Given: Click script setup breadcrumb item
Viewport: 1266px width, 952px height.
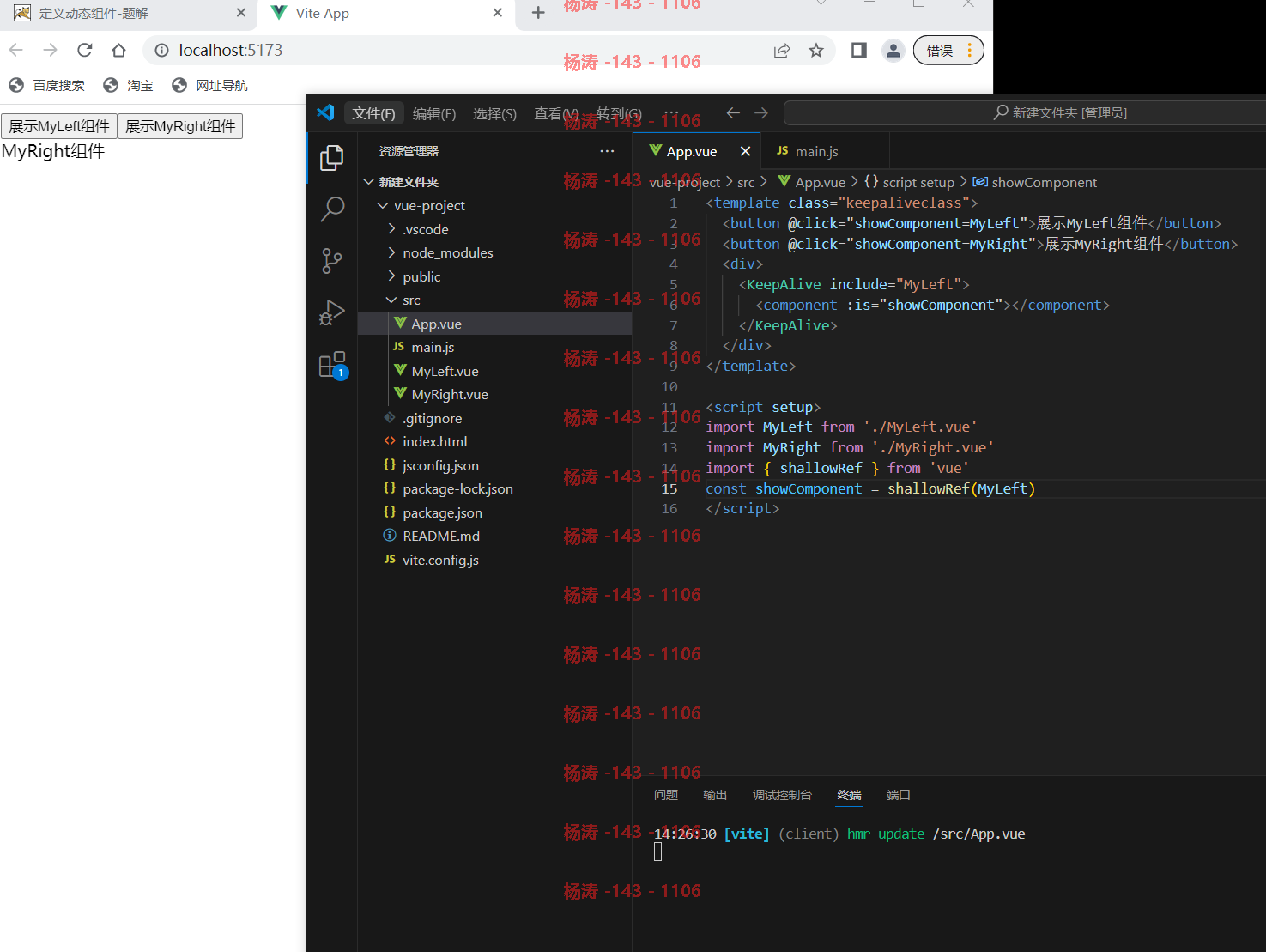Looking at the screenshot, I should coord(909,182).
